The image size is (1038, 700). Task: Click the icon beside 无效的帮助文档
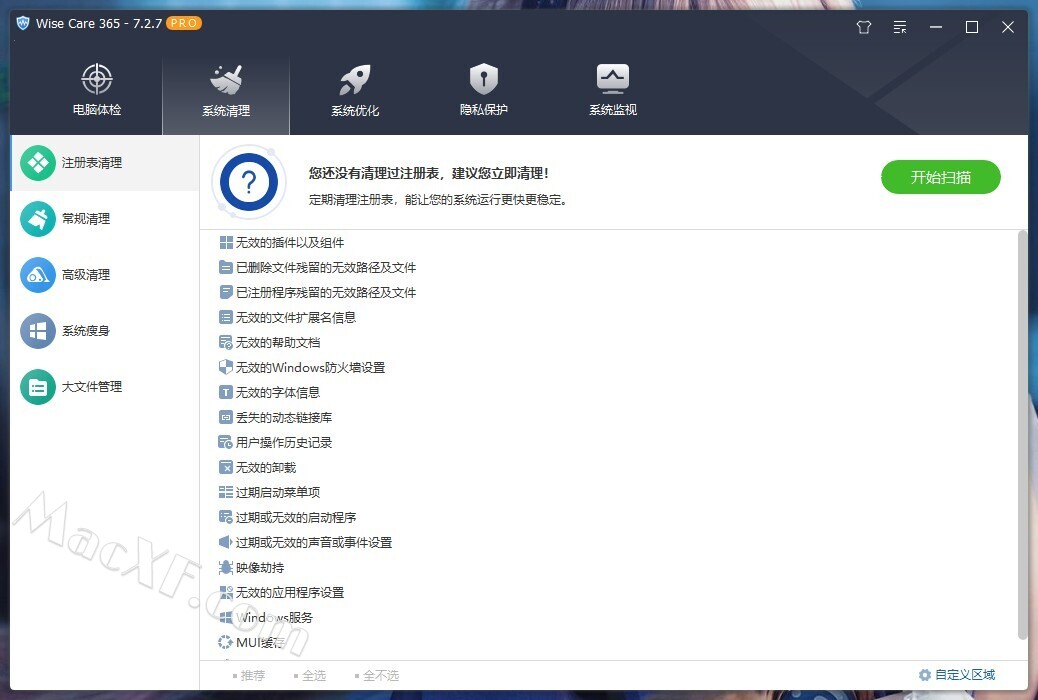[226, 342]
